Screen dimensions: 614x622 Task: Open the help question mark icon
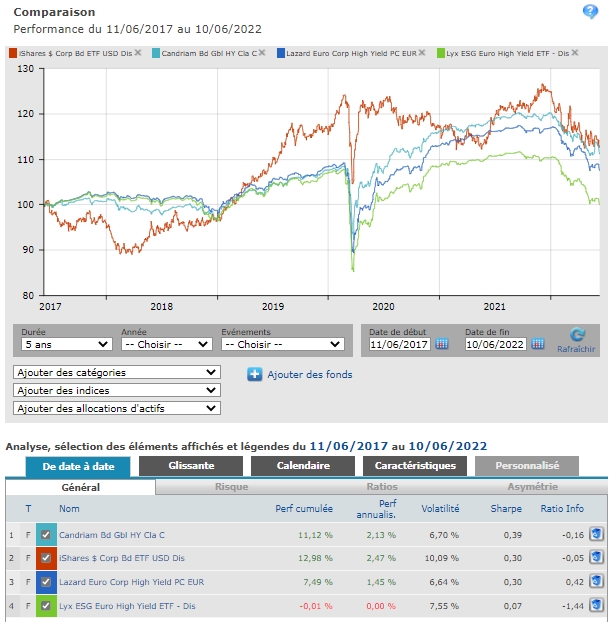[590, 12]
